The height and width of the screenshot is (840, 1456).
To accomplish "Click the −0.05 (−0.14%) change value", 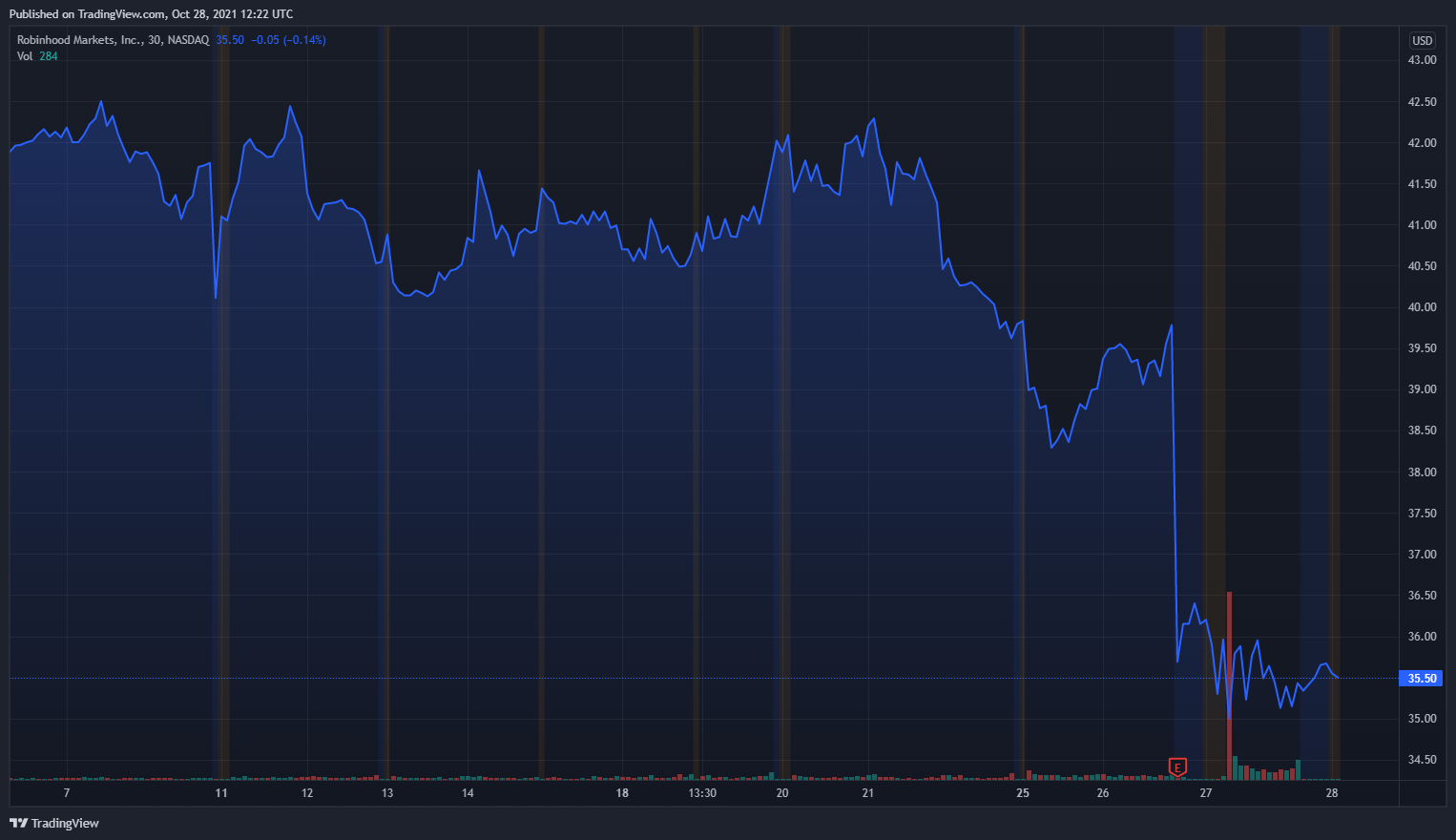I will [288, 40].
